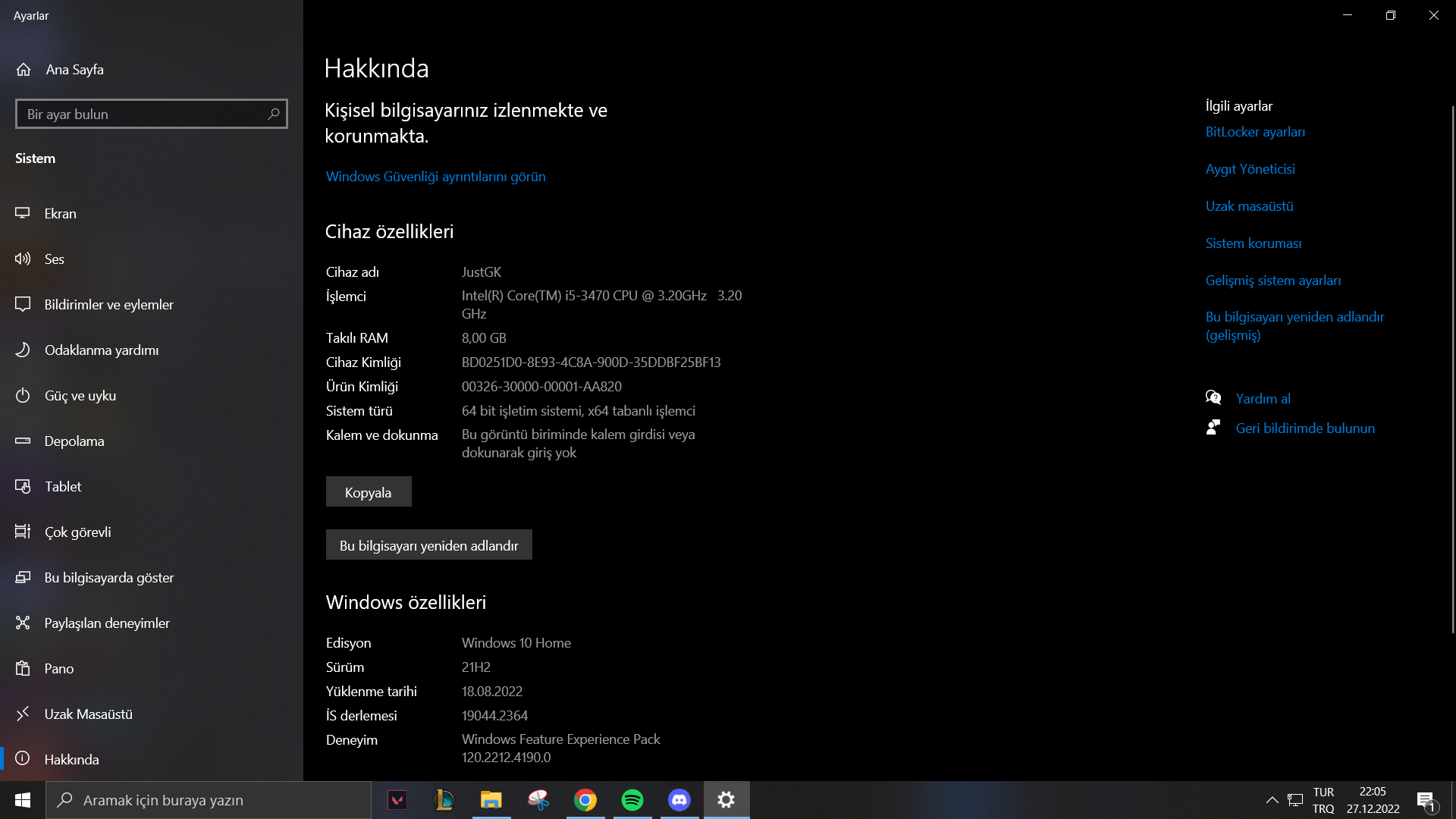The width and height of the screenshot is (1456, 819).
Task: Select Güç ve uyku power icon
Action: click(23, 395)
